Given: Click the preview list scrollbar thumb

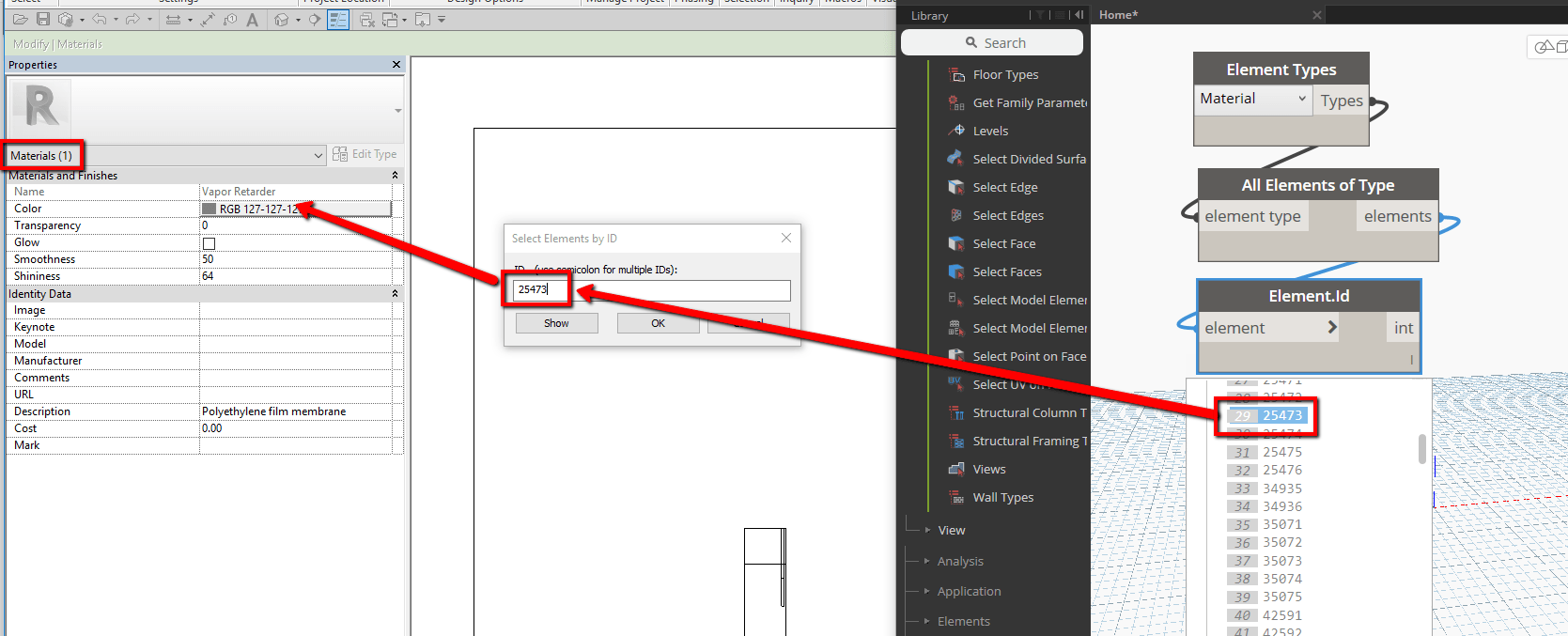Looking at the screenshot, I should [1422, 448].
